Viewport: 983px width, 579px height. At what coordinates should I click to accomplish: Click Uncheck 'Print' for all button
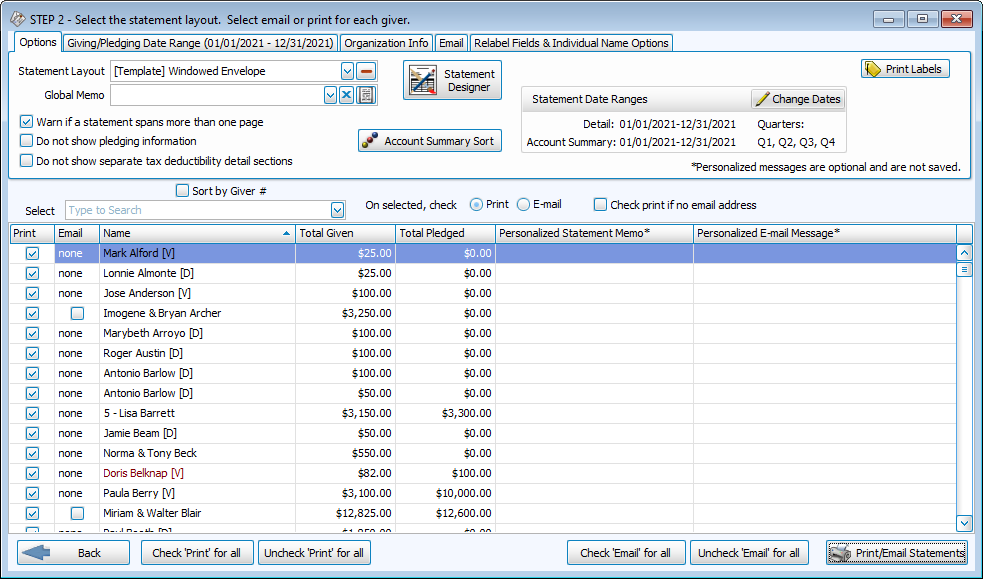(x=314, y=552)
